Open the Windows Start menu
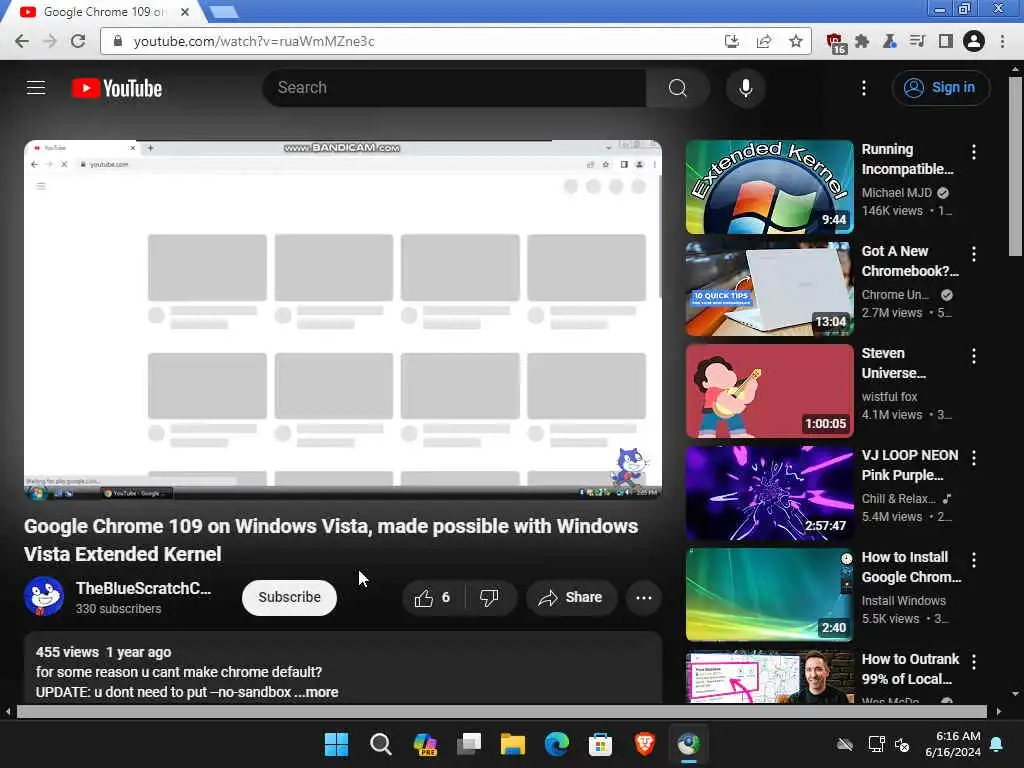 336,744
